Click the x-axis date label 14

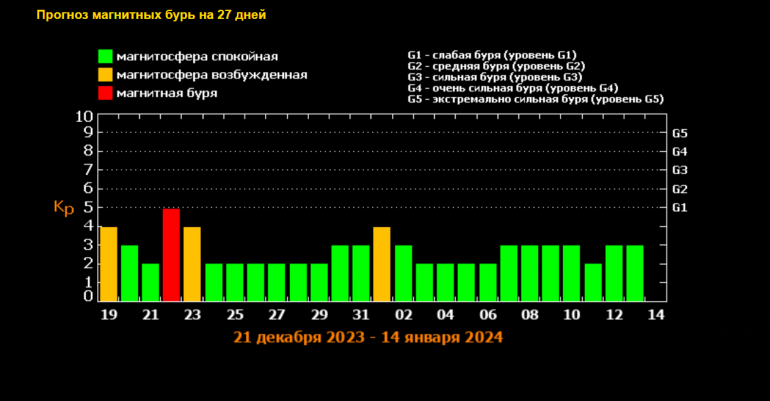click(x=656, y=315)
